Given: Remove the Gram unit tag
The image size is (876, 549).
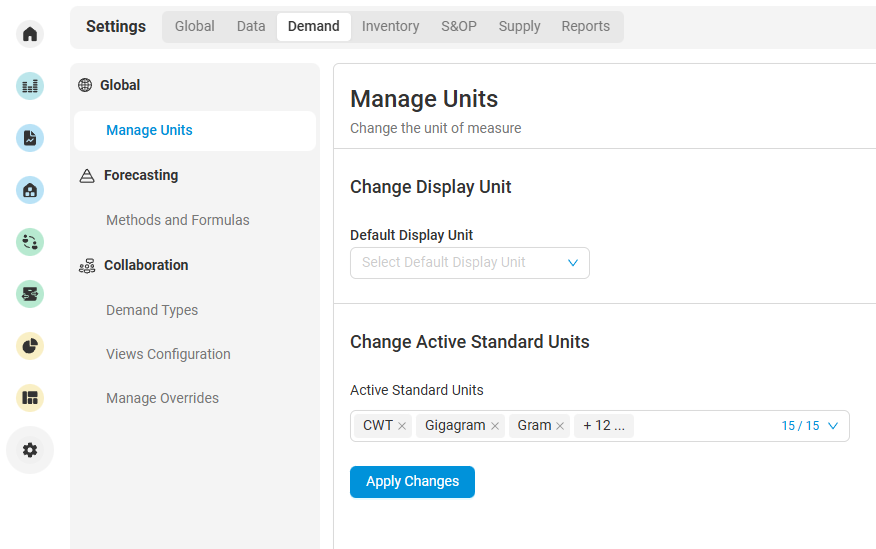Looking at the screenshot, I should pos(560,426).
